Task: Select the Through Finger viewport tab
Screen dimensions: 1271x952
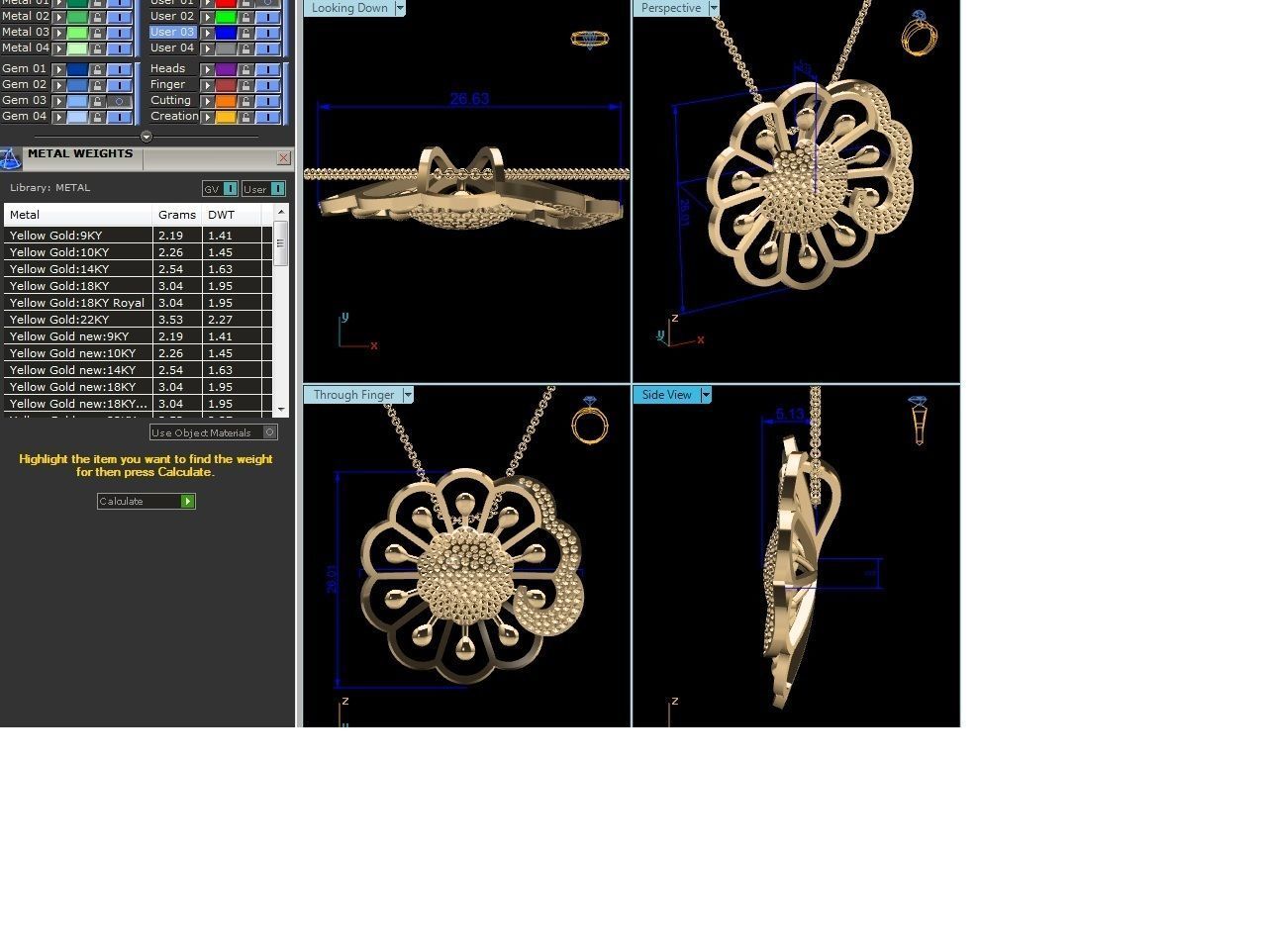Action: pos(353,395)
